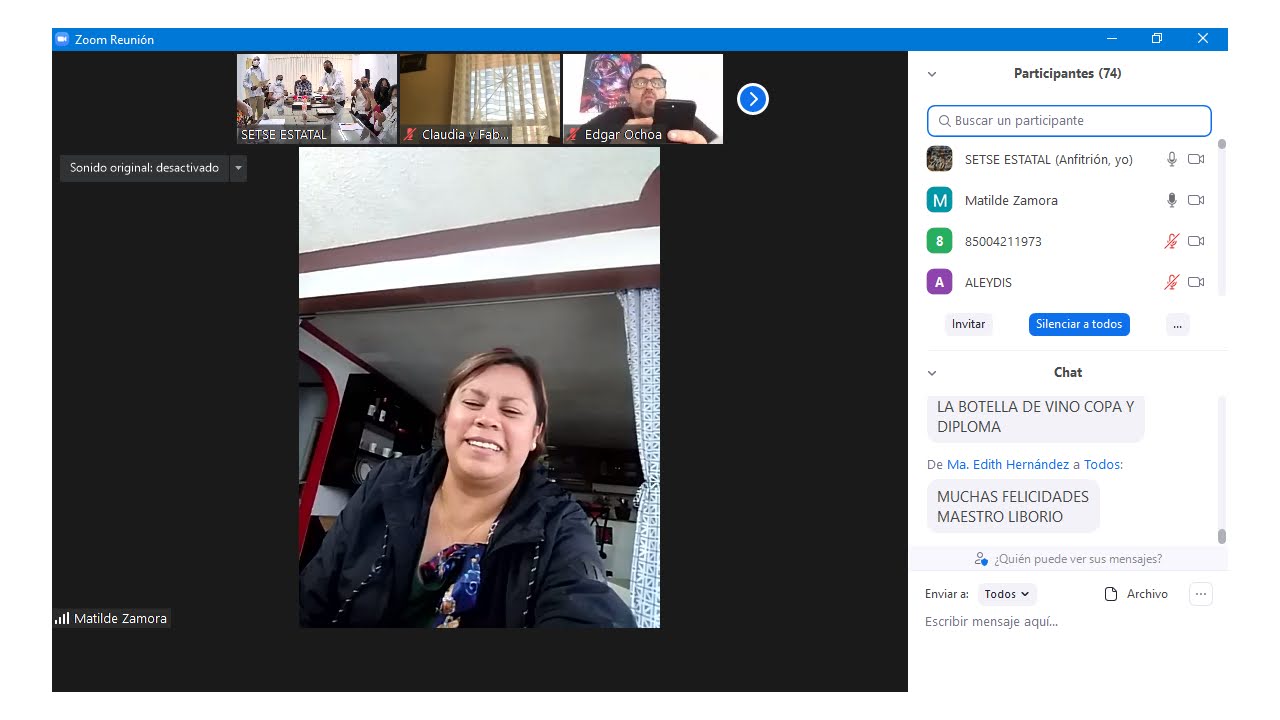Open the Enviar a Todos dropdown
1280x720 pixels.
pos(1007,594)
